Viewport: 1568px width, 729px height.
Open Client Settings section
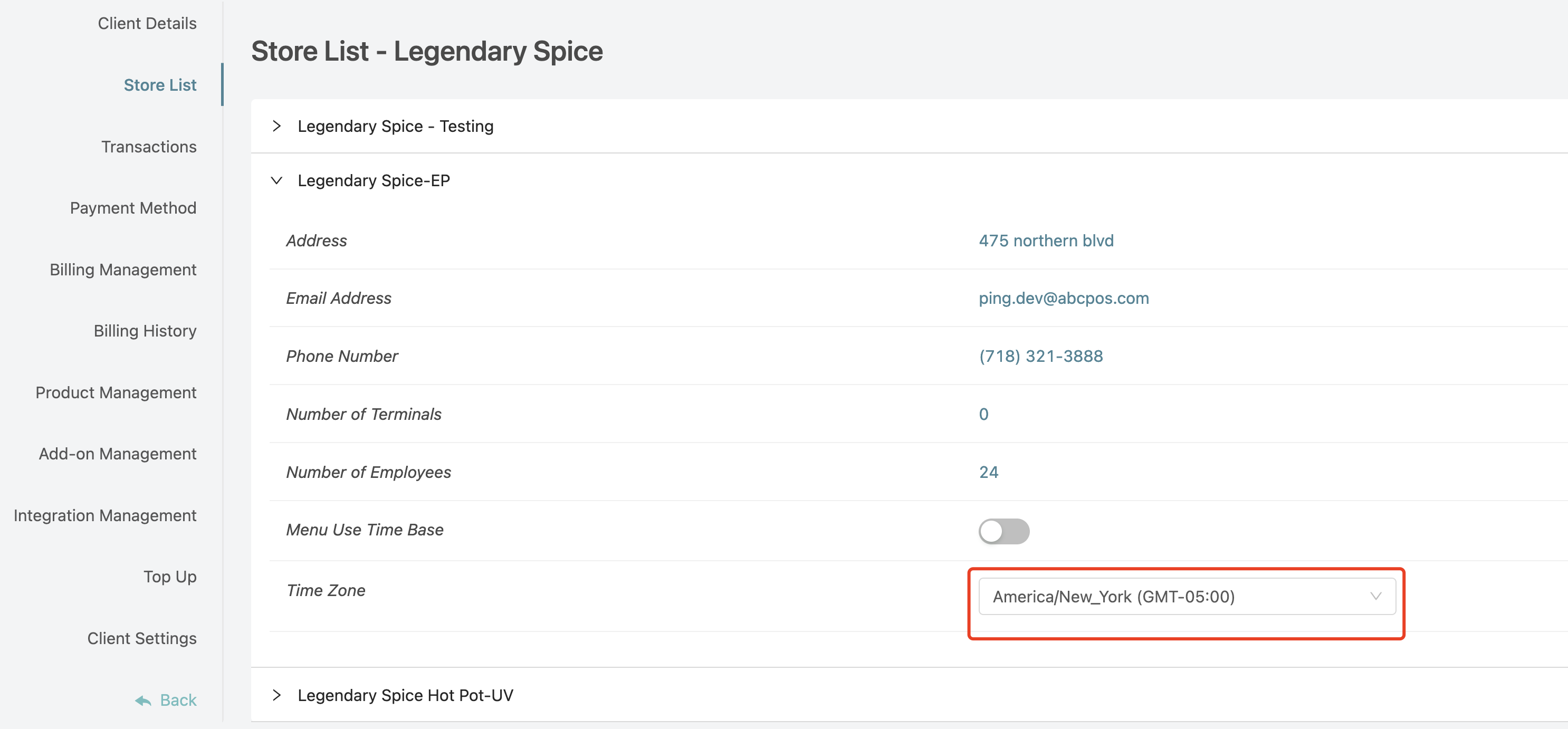tap(142, 638)
